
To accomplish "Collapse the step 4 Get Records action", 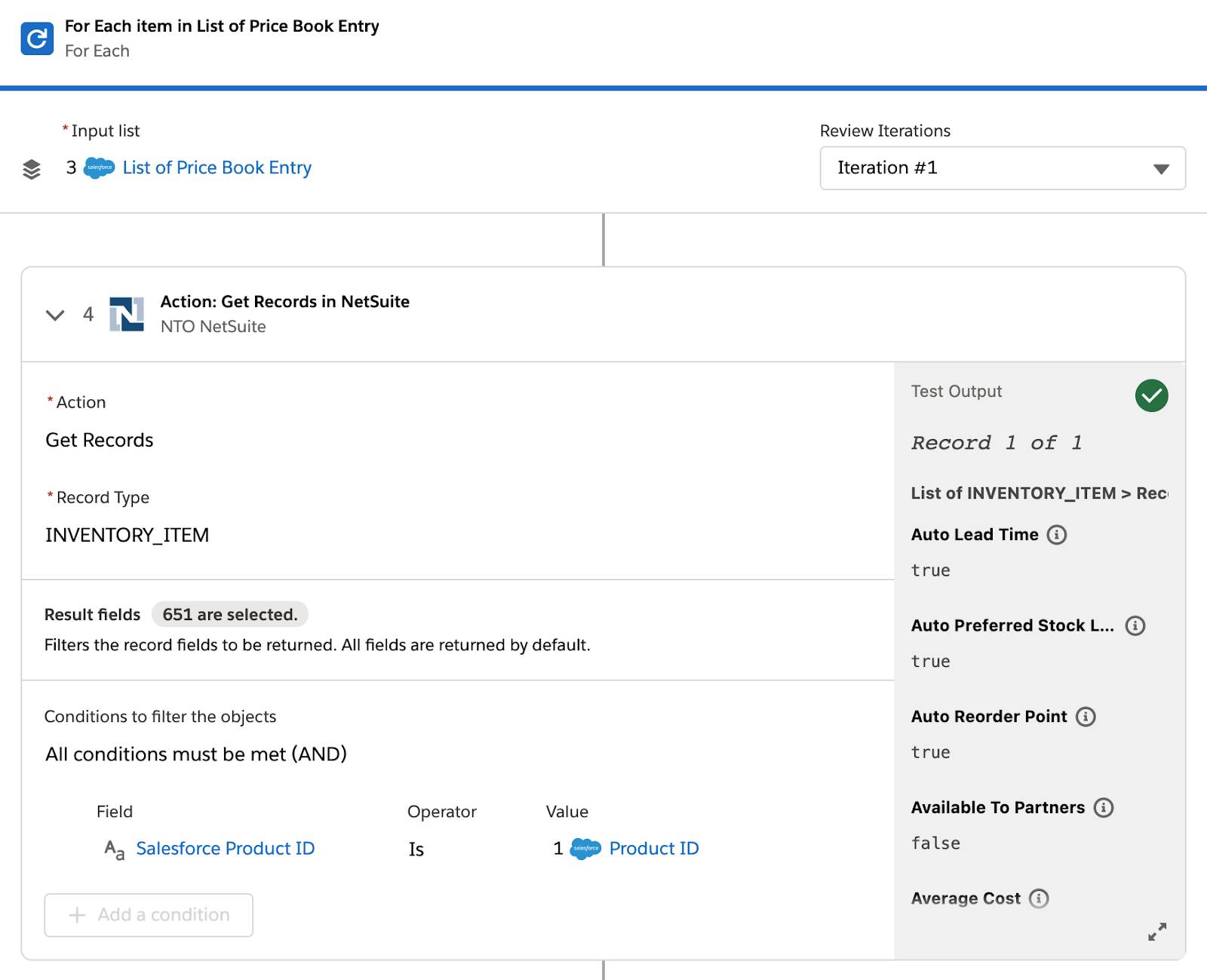I will [55, 315].
